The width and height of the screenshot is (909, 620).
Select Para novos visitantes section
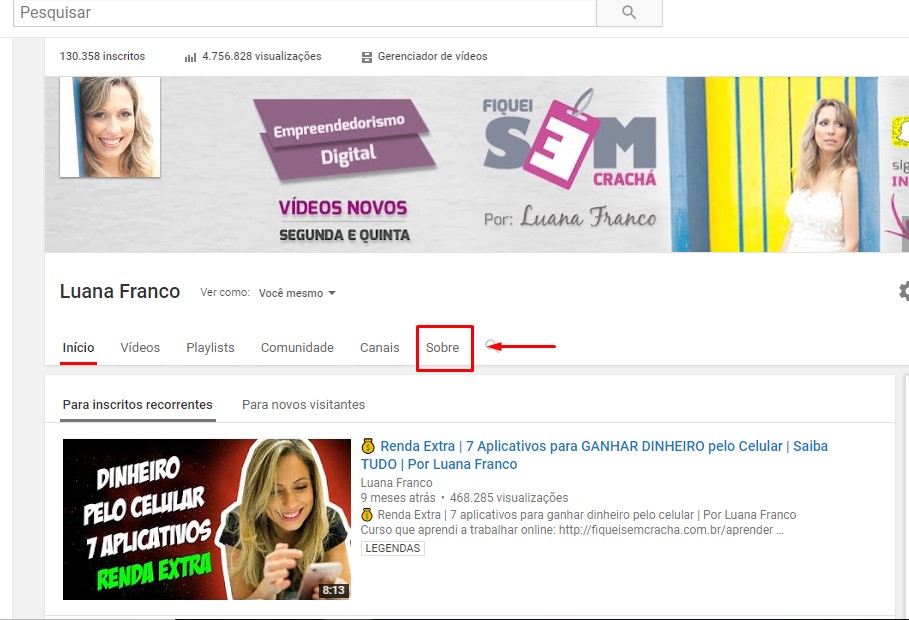[303, 405]
